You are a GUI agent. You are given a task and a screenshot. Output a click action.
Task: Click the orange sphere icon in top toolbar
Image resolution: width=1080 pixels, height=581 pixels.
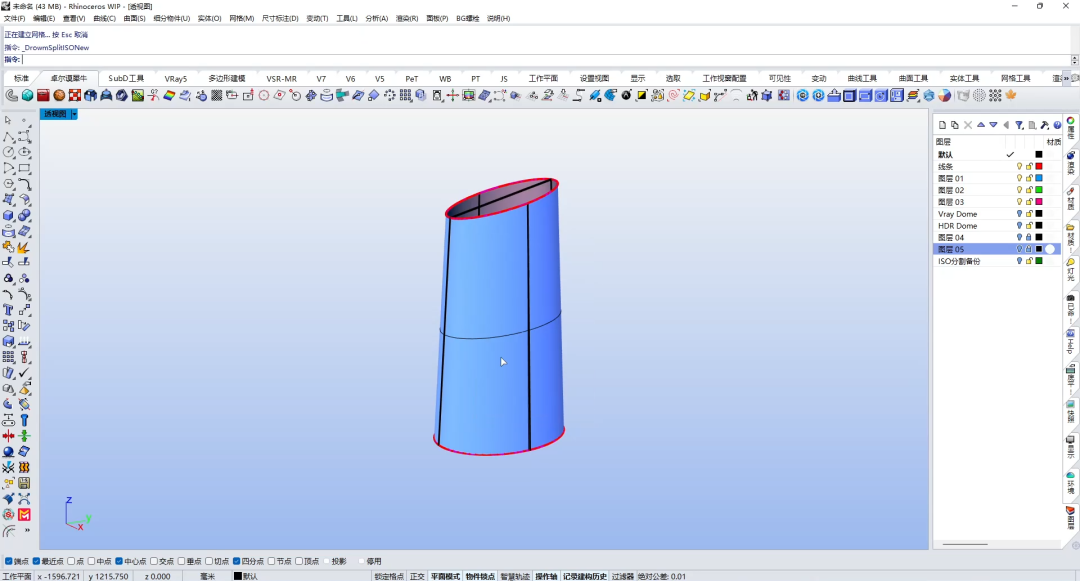point(59,96)
